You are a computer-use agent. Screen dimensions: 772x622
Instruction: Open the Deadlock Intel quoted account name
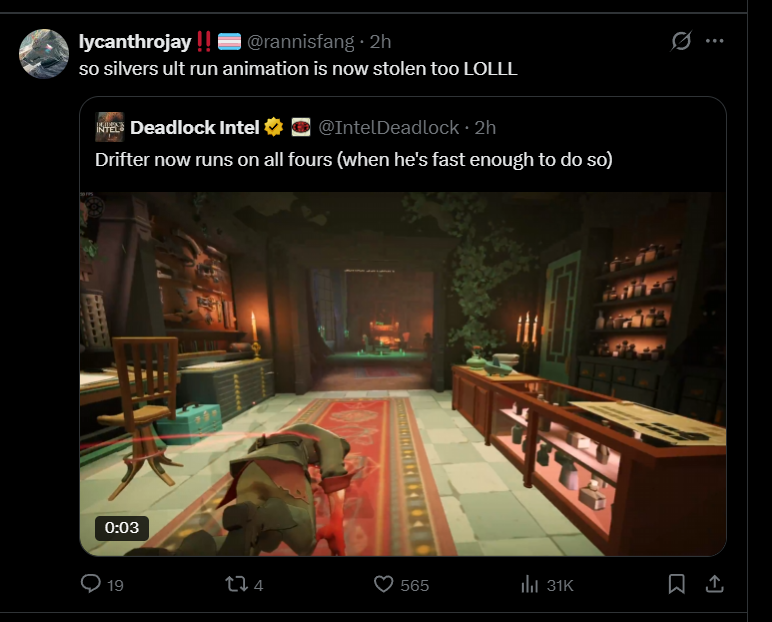(194, 128)
